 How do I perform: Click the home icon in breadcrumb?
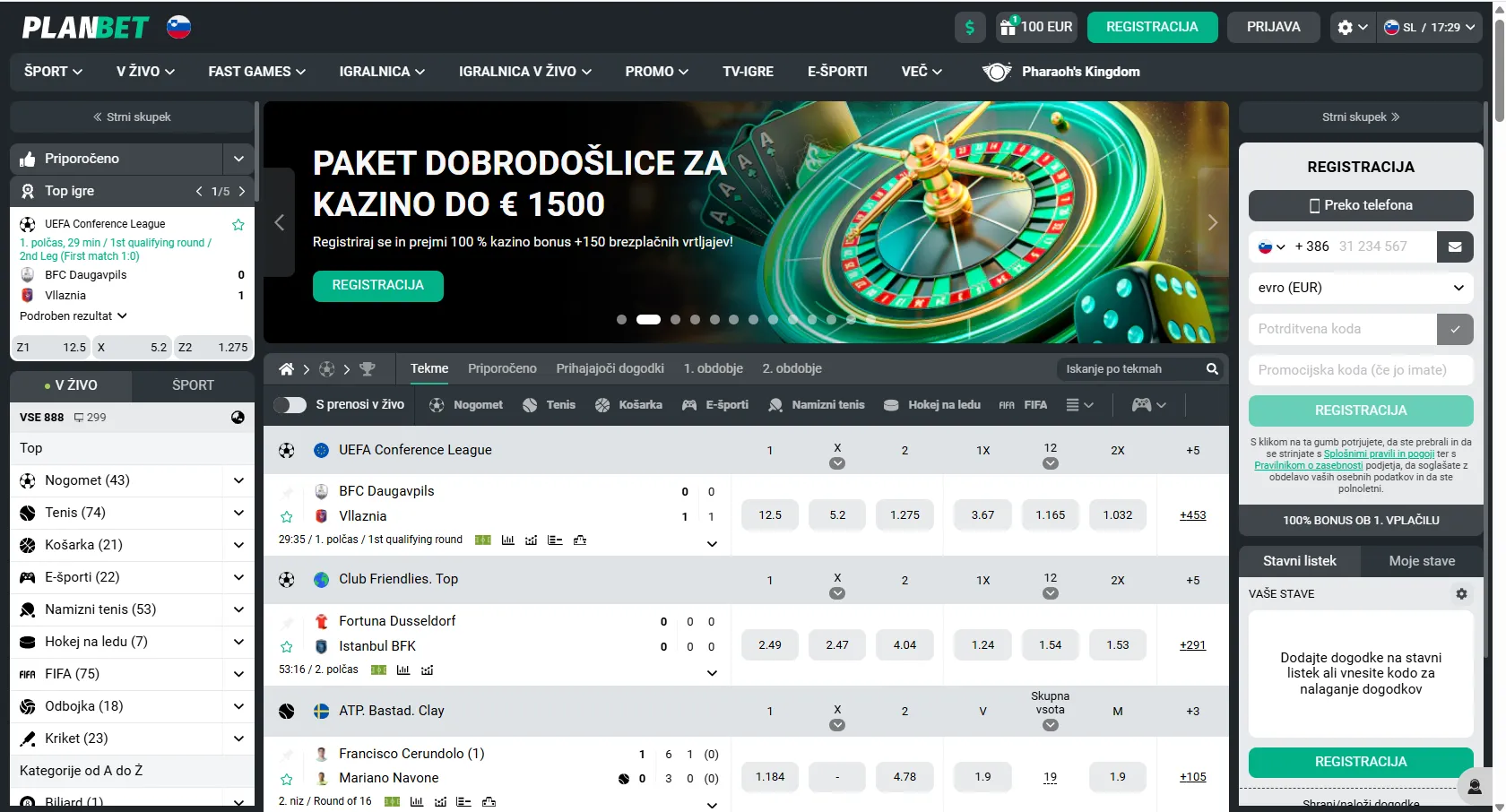286,369
